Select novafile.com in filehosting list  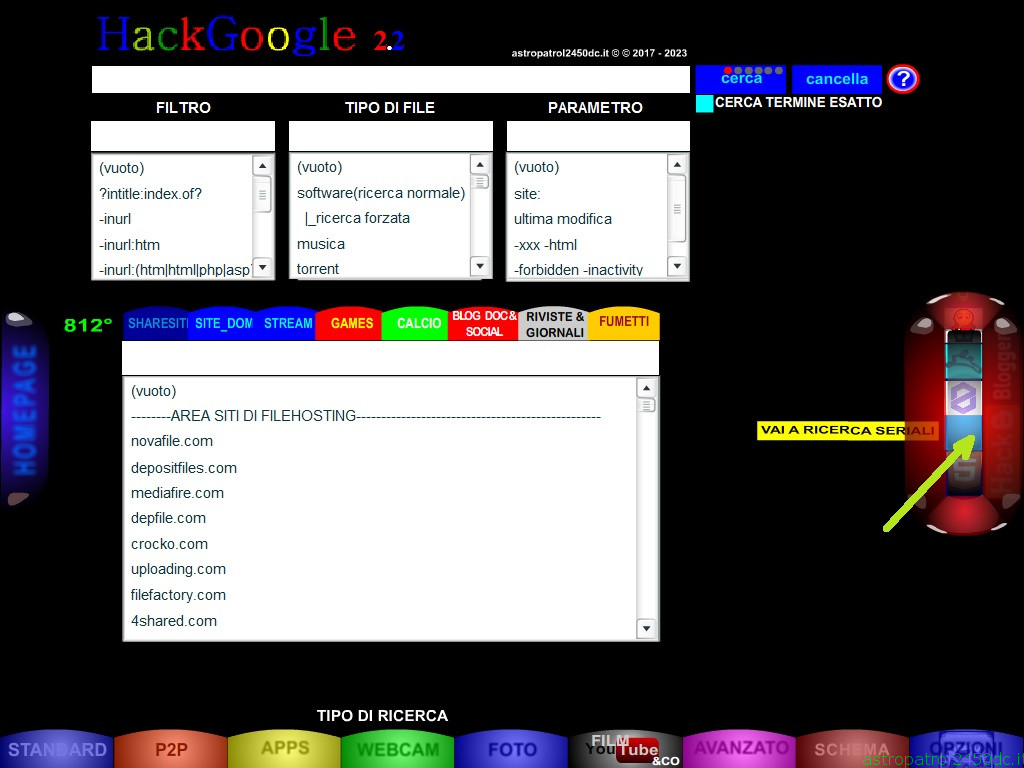172,441
